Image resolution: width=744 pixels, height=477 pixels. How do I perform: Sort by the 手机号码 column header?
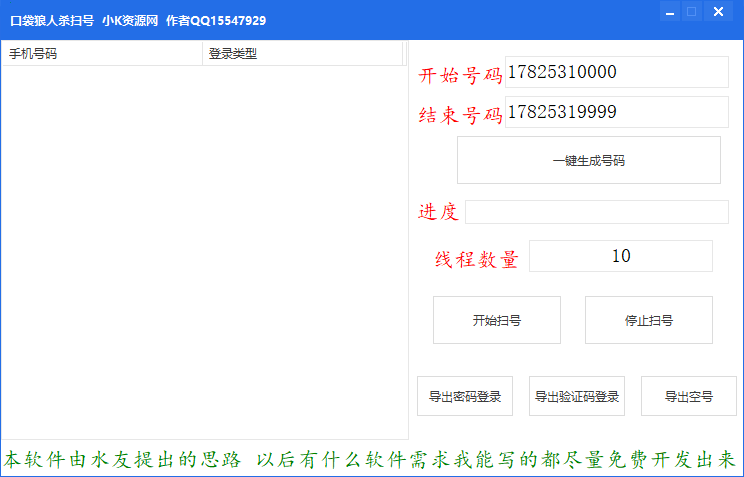click(100, 54)
